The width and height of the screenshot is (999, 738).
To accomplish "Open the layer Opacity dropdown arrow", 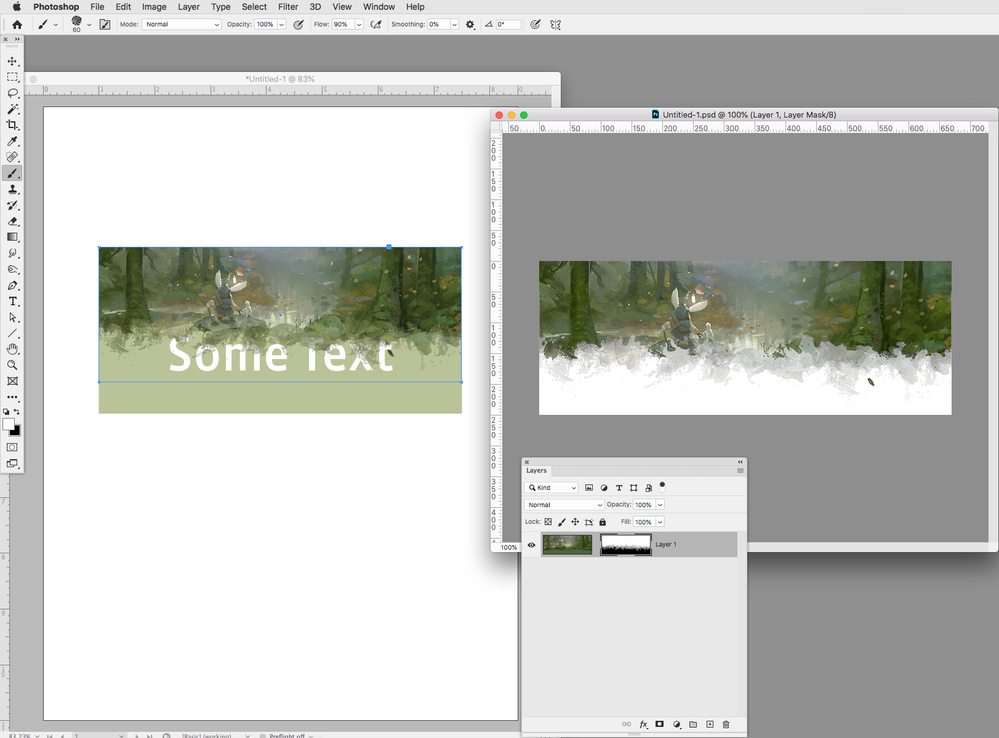I will pyautogui.click(x=660, y=505).
